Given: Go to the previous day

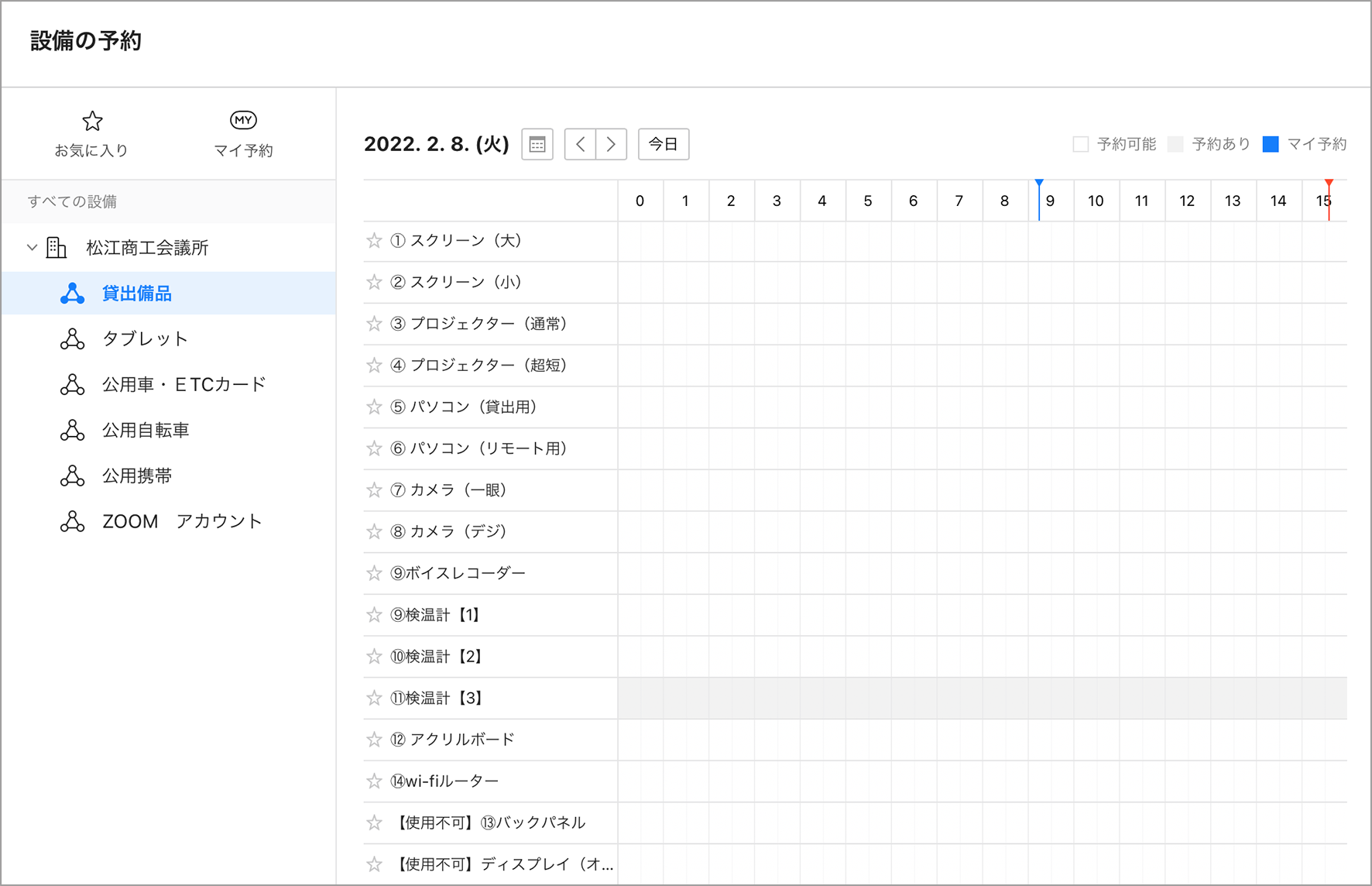Looking at the screenshot, I should (580, 144).
